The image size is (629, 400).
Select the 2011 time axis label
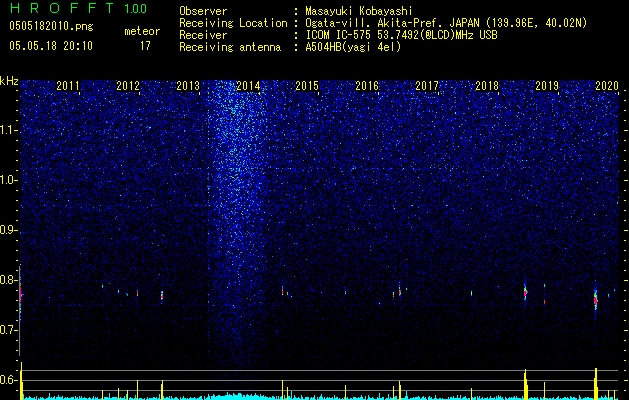(x=68, y=85)
